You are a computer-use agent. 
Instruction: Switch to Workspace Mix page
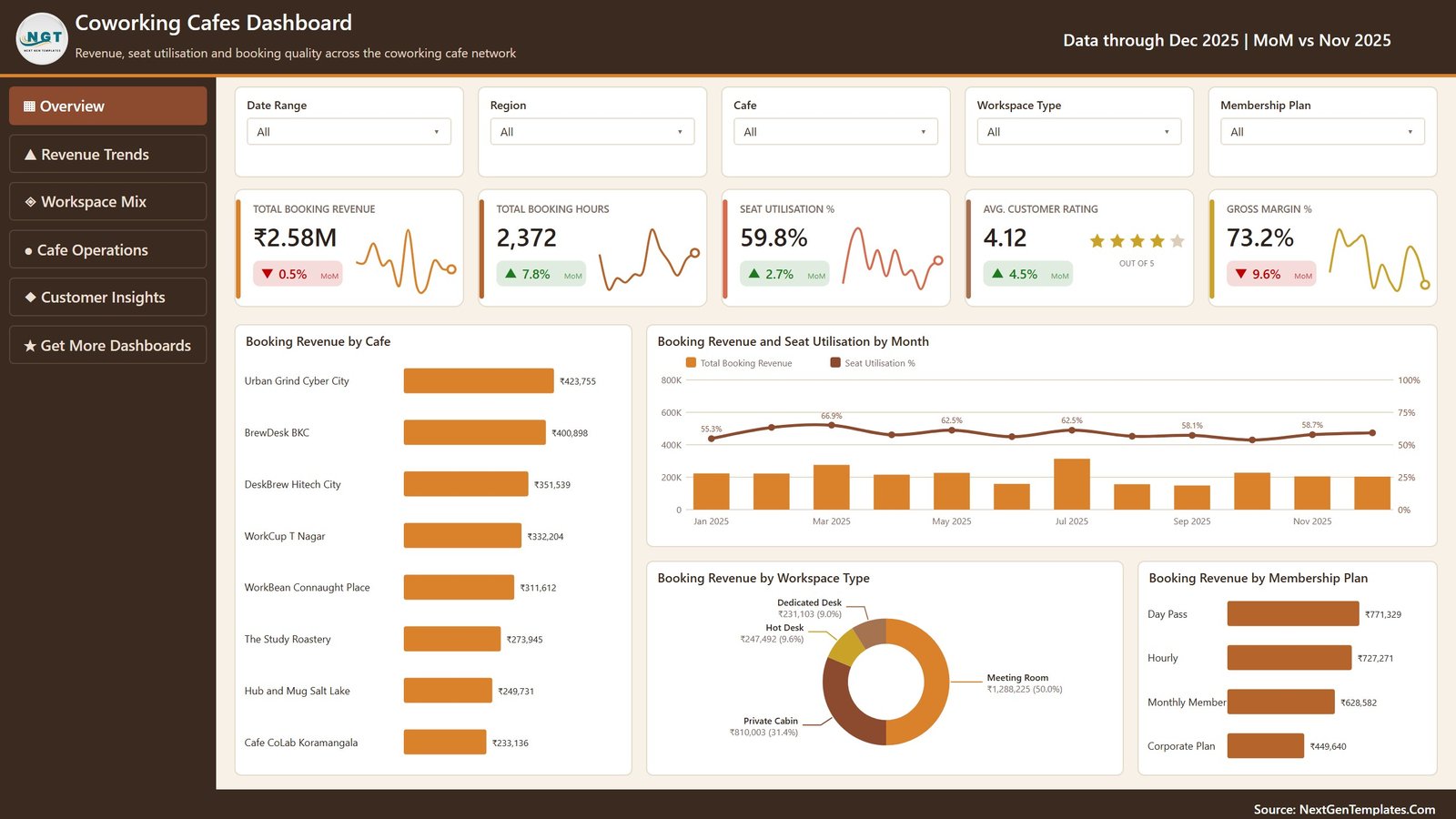(108, 201)
